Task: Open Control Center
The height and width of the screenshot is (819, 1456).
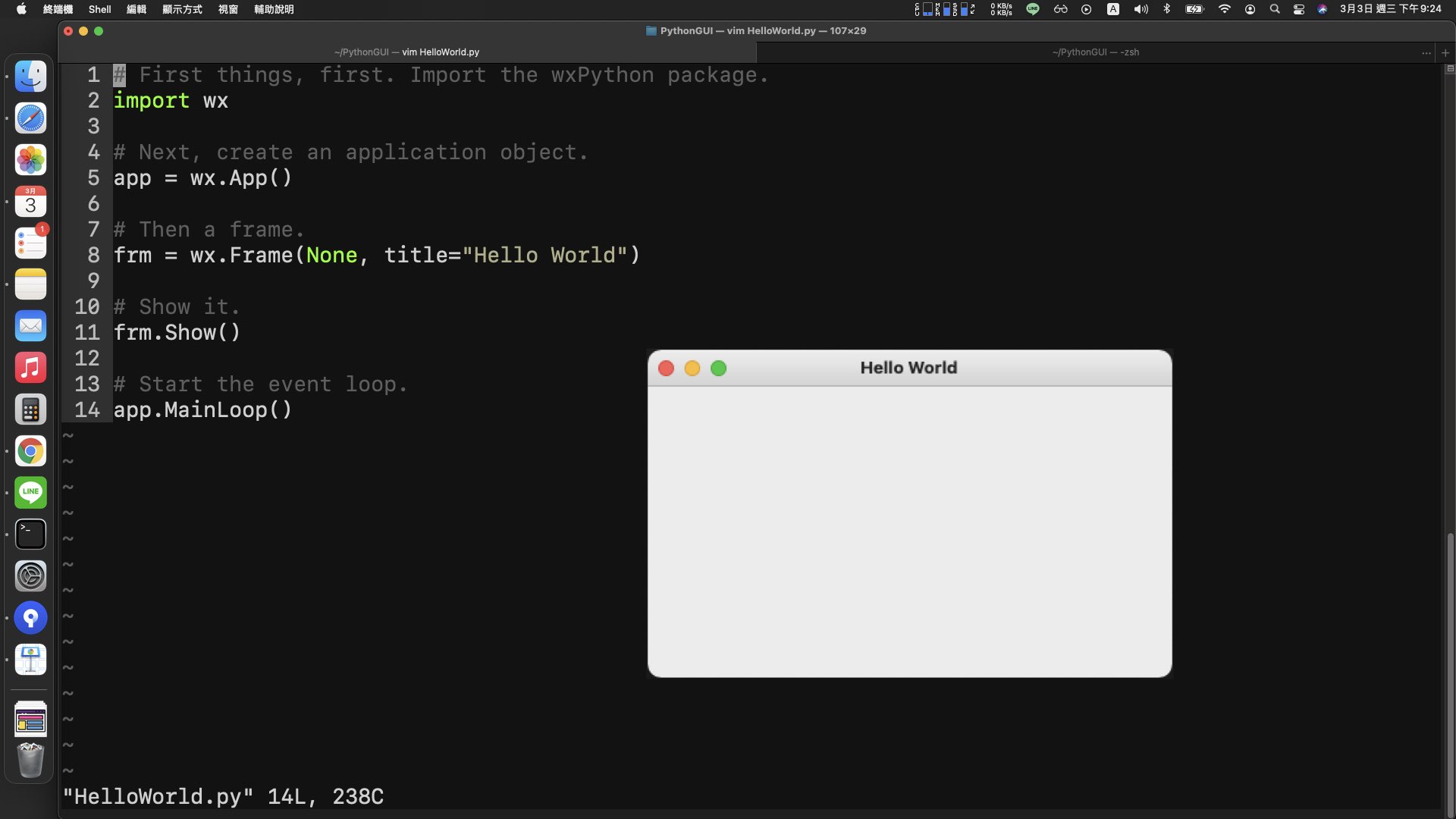Action: pyautogui.click(x=1299, y=9)
